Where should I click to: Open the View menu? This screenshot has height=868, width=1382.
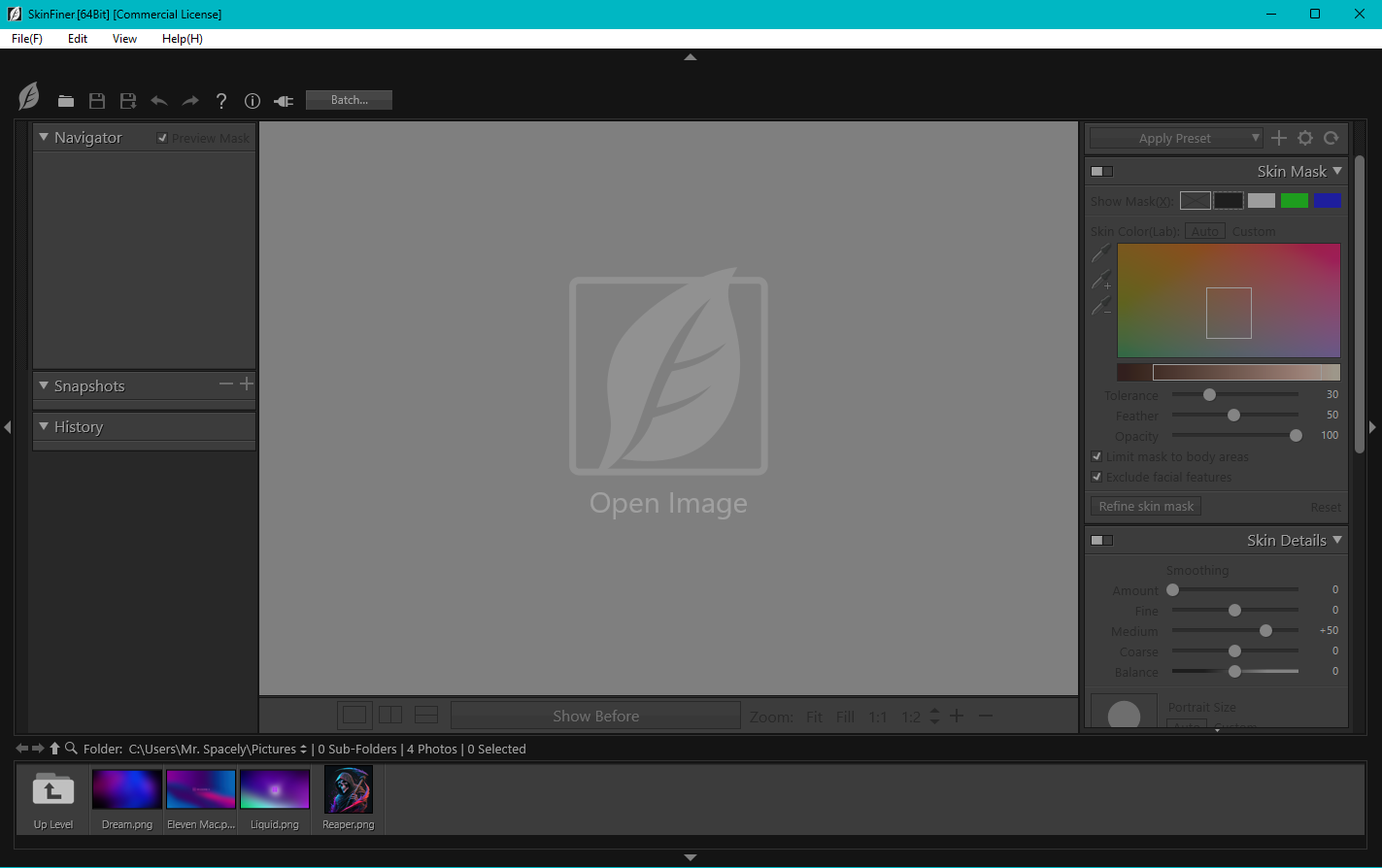[124, 39]
